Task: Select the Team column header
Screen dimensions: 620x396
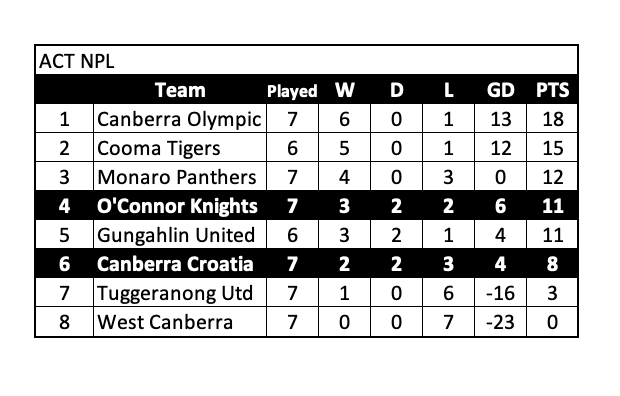Action: click(x=180, y=90)
